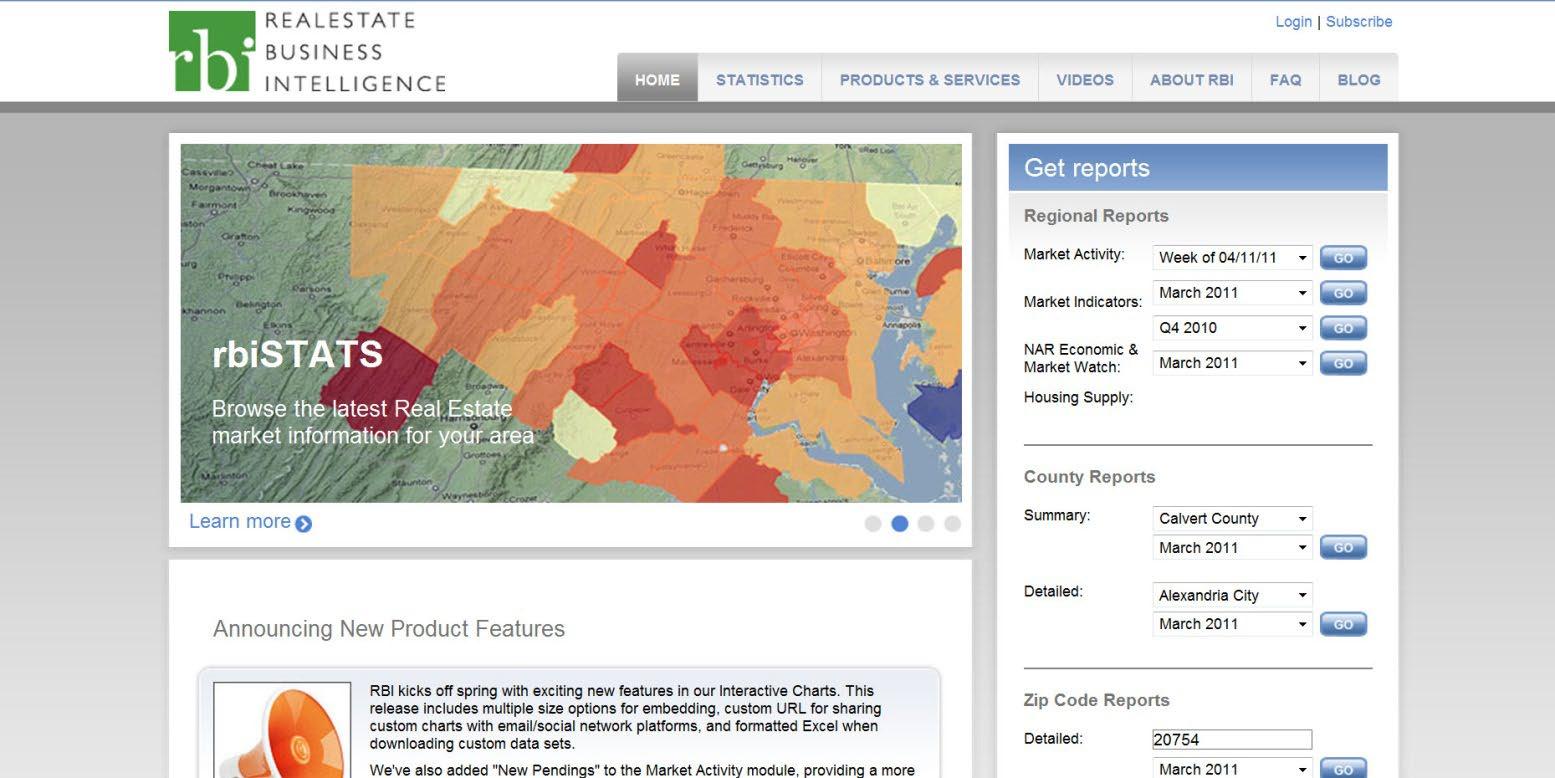Click the "Market Indicators:" label

pos(1083,302)
